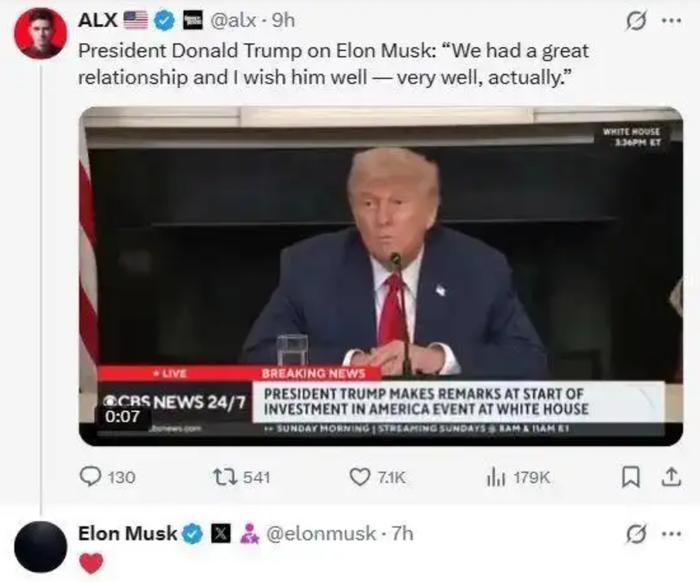Share ALX's post via the upload arrow icon

tap(671, 477)
